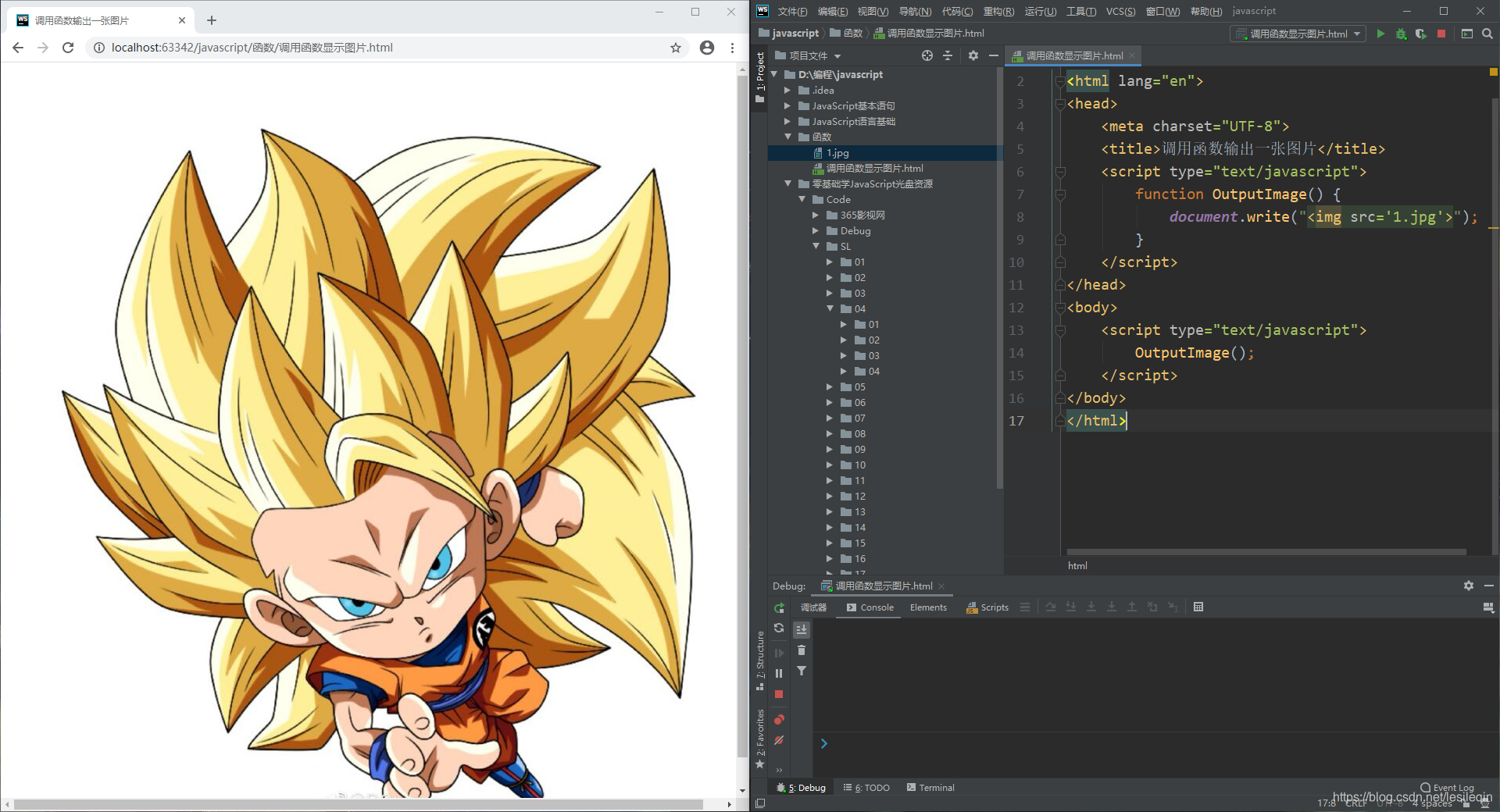
Task: Expand the JavaScript基本语句 folder
Action: [788, 105]
